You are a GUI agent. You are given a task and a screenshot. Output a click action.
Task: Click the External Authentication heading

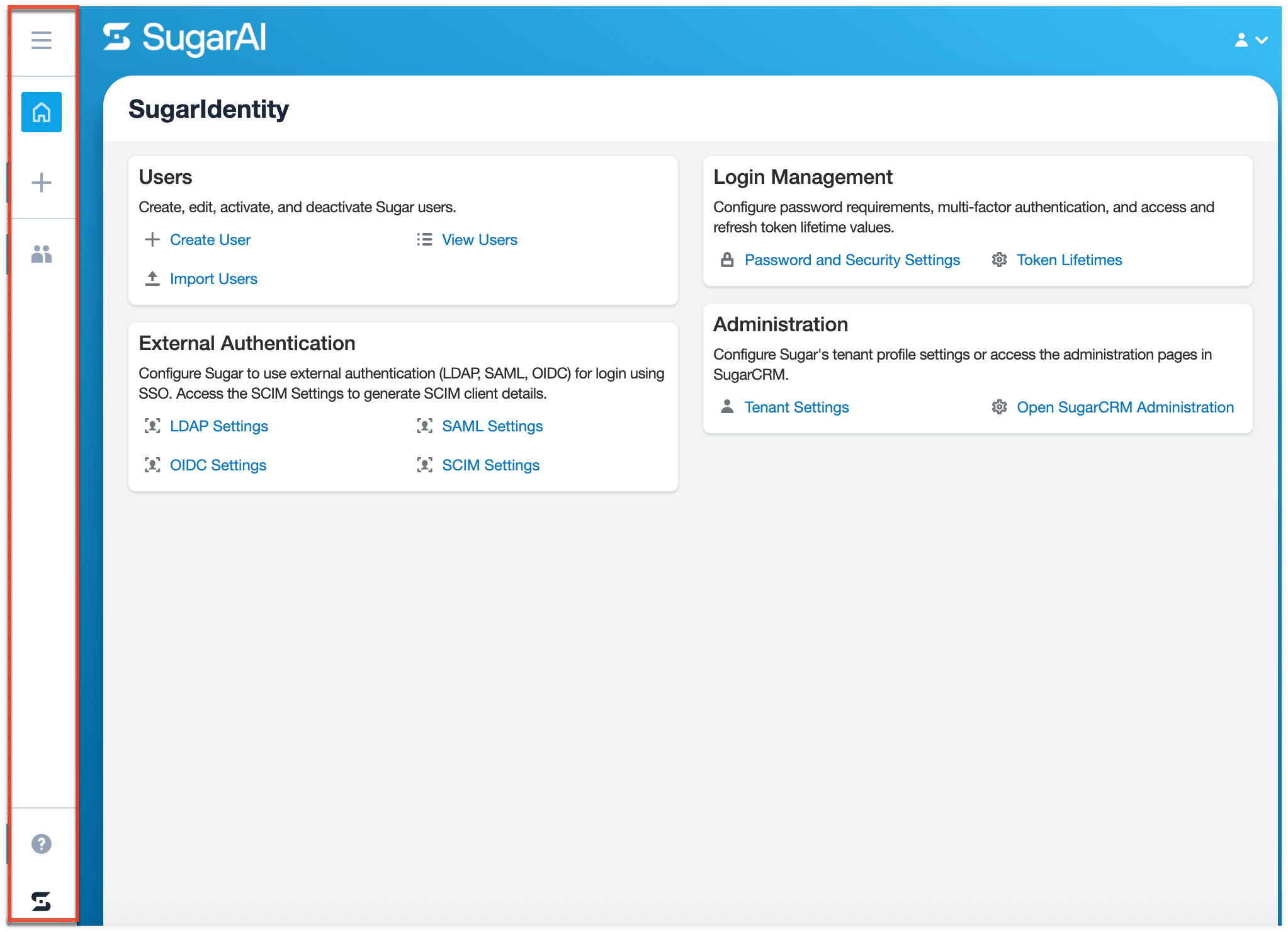[247, 343]
